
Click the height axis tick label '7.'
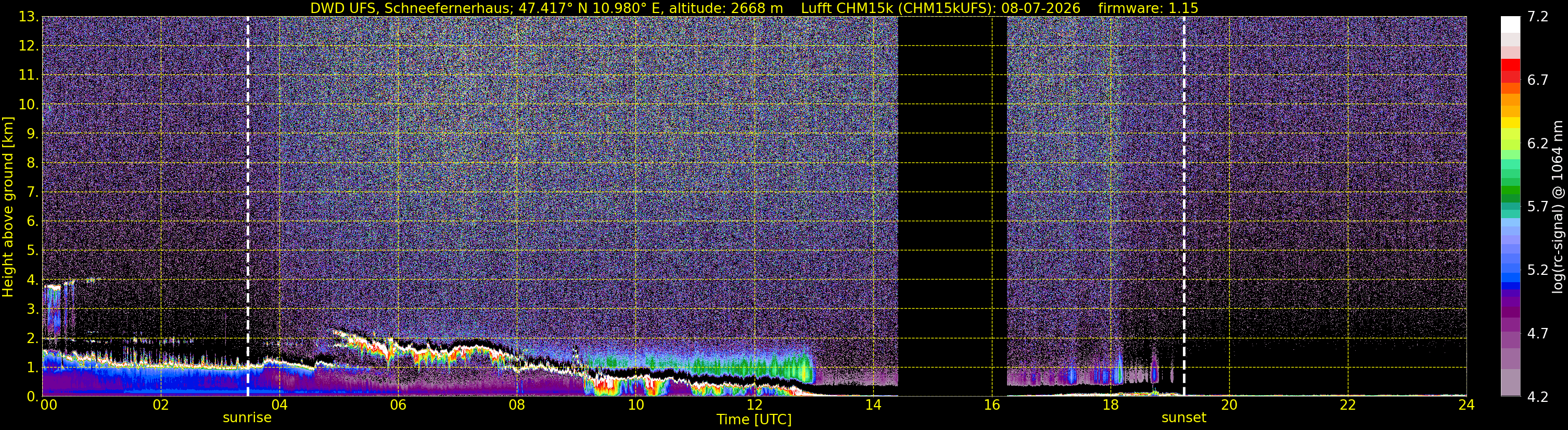[x=32, y=193]
